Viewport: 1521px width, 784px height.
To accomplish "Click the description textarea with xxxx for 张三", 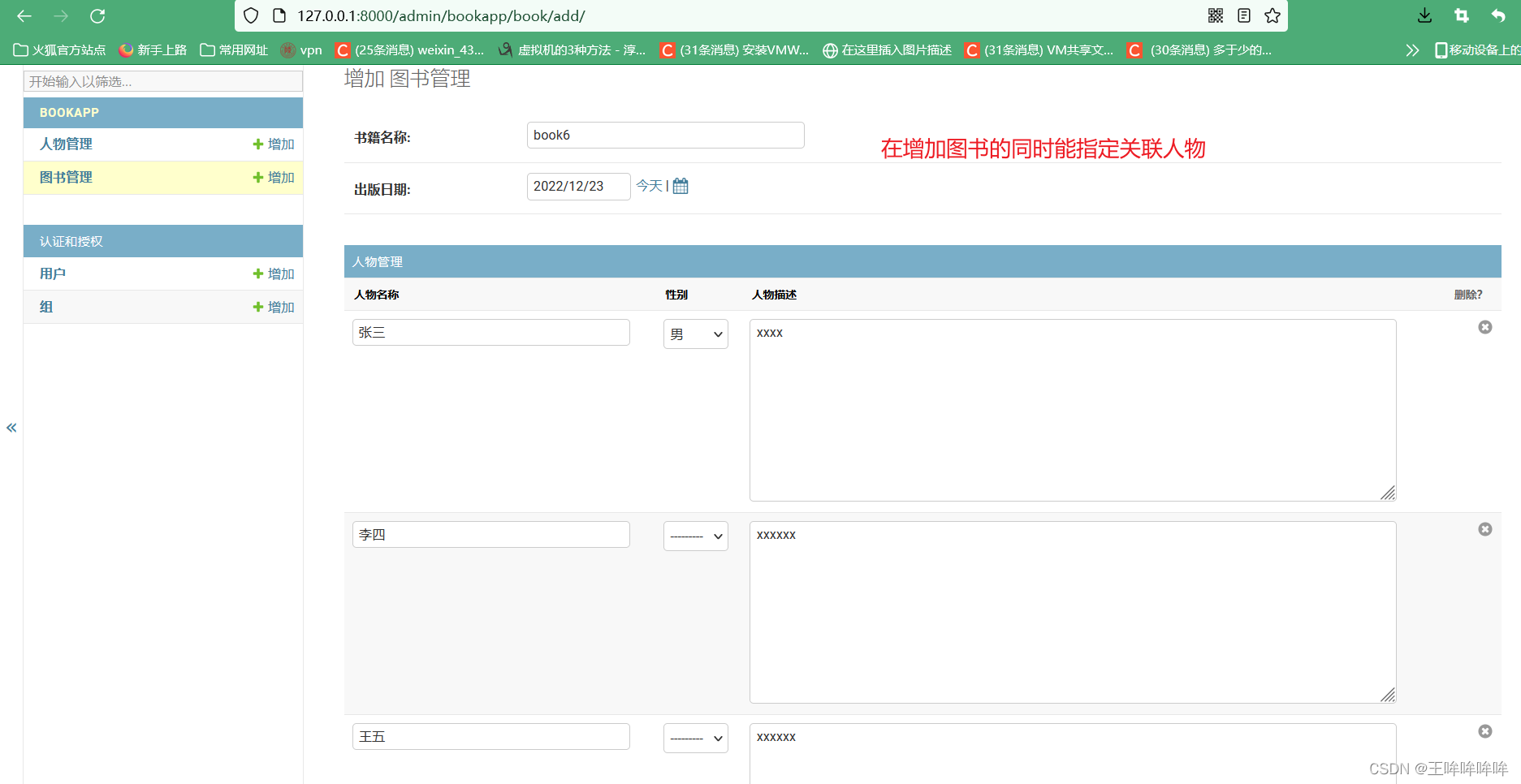I will [x=1073, y=410].
